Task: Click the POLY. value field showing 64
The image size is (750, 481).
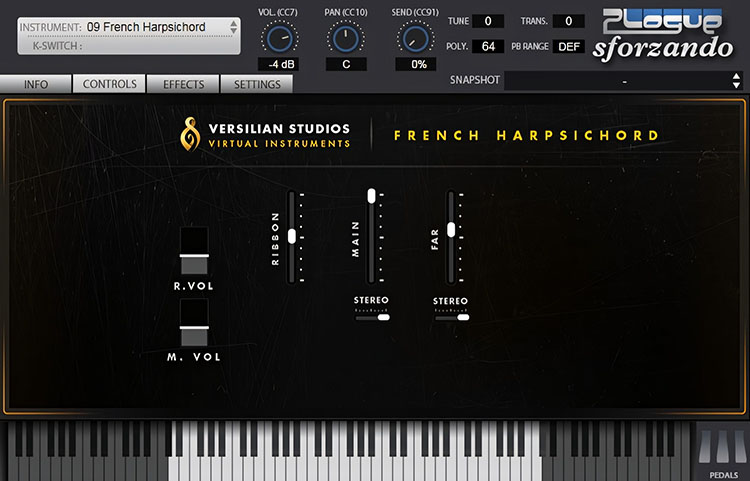Action: click(488, 46)
